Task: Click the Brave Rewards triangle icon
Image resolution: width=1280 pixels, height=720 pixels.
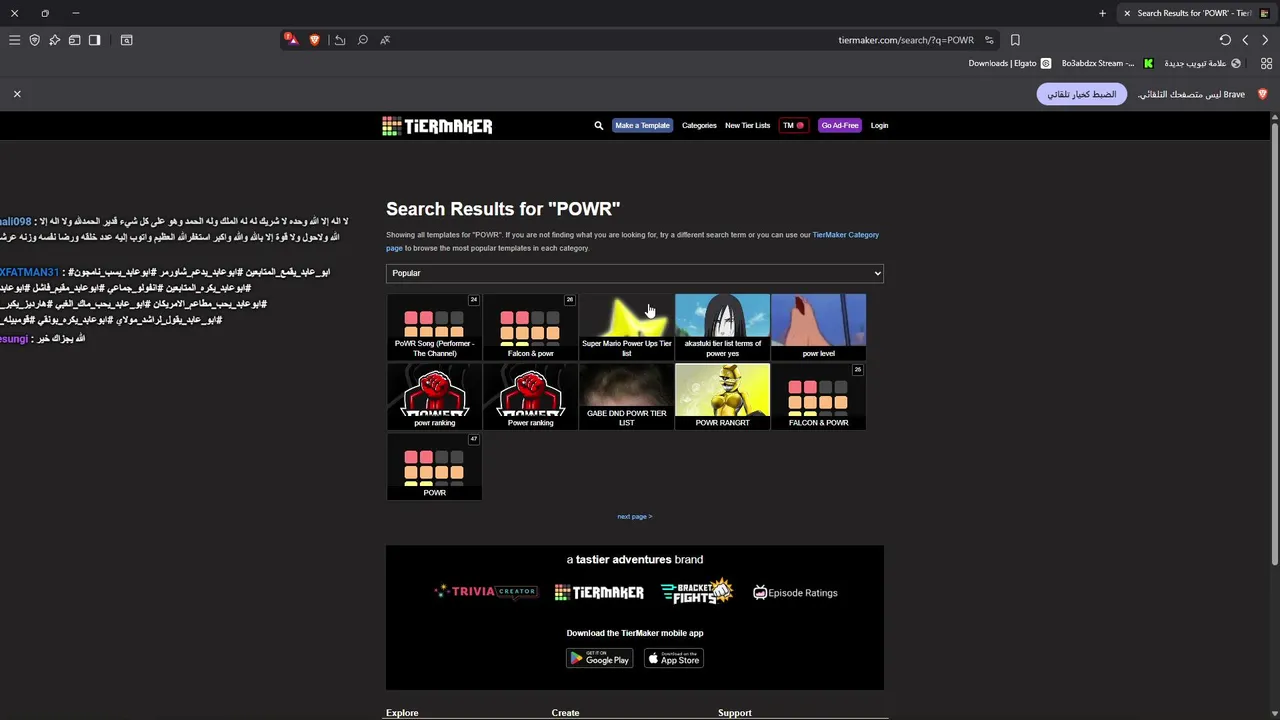Action: [290, 40]
